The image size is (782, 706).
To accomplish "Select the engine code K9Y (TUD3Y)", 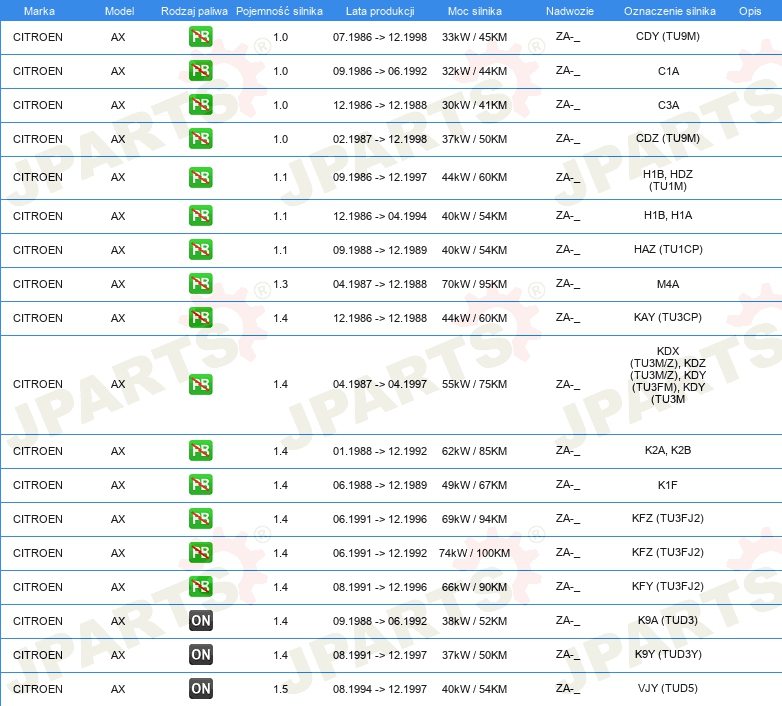I will 668,654.
